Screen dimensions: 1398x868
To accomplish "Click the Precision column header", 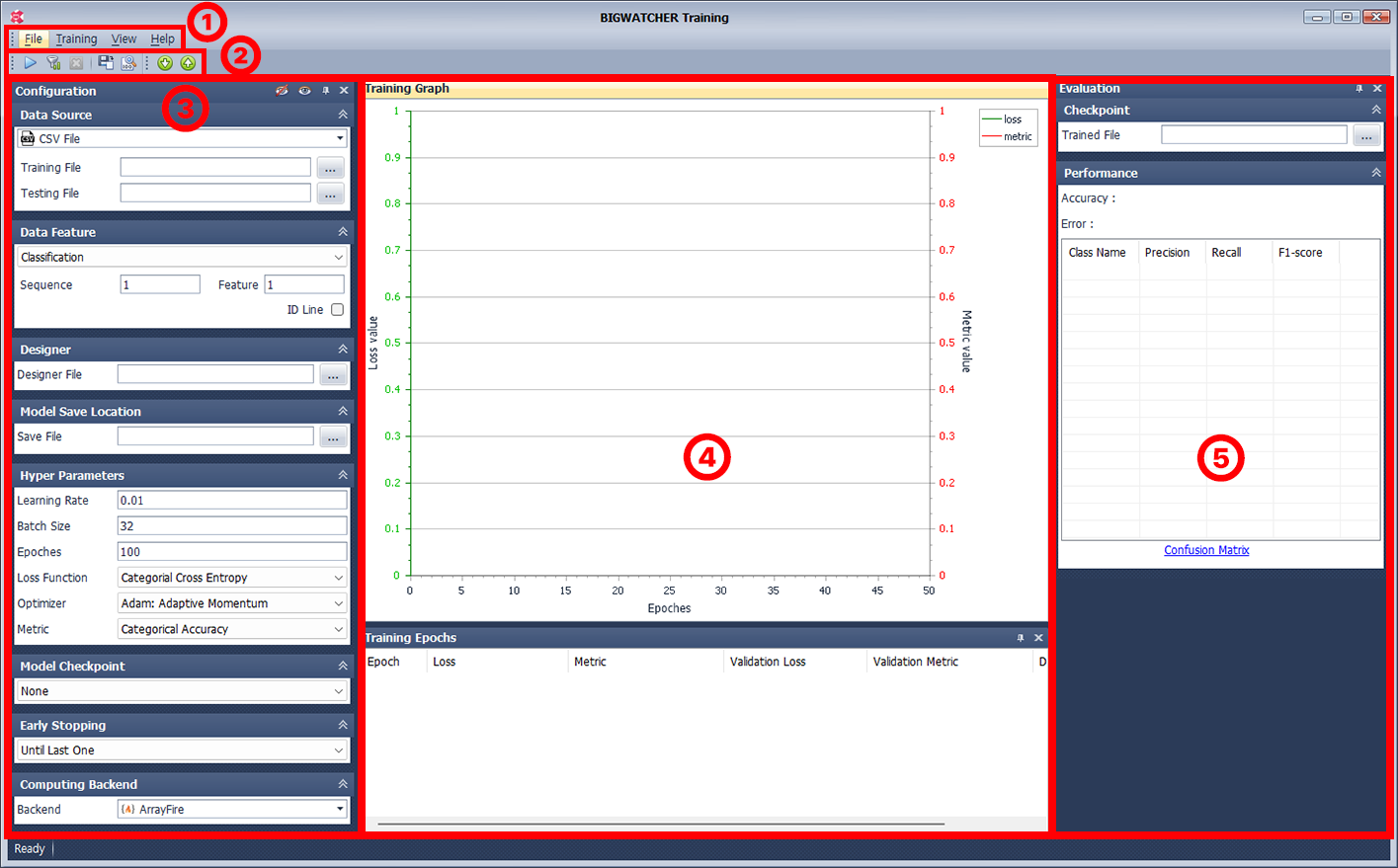I will click(x=1173, y=253).
